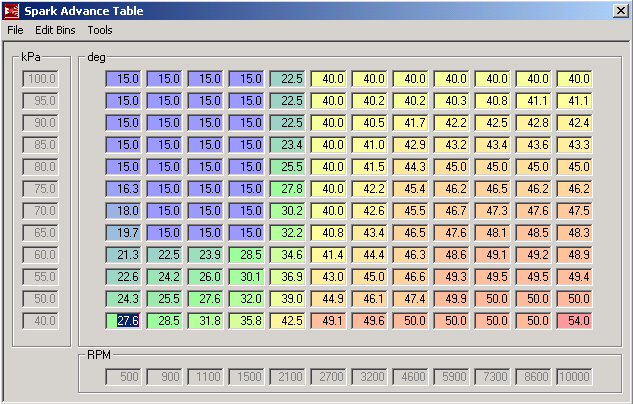This screenshot has width=633, height=404.
Task: Select the spark cell with value 16.3
Action: tap(123, 188)
